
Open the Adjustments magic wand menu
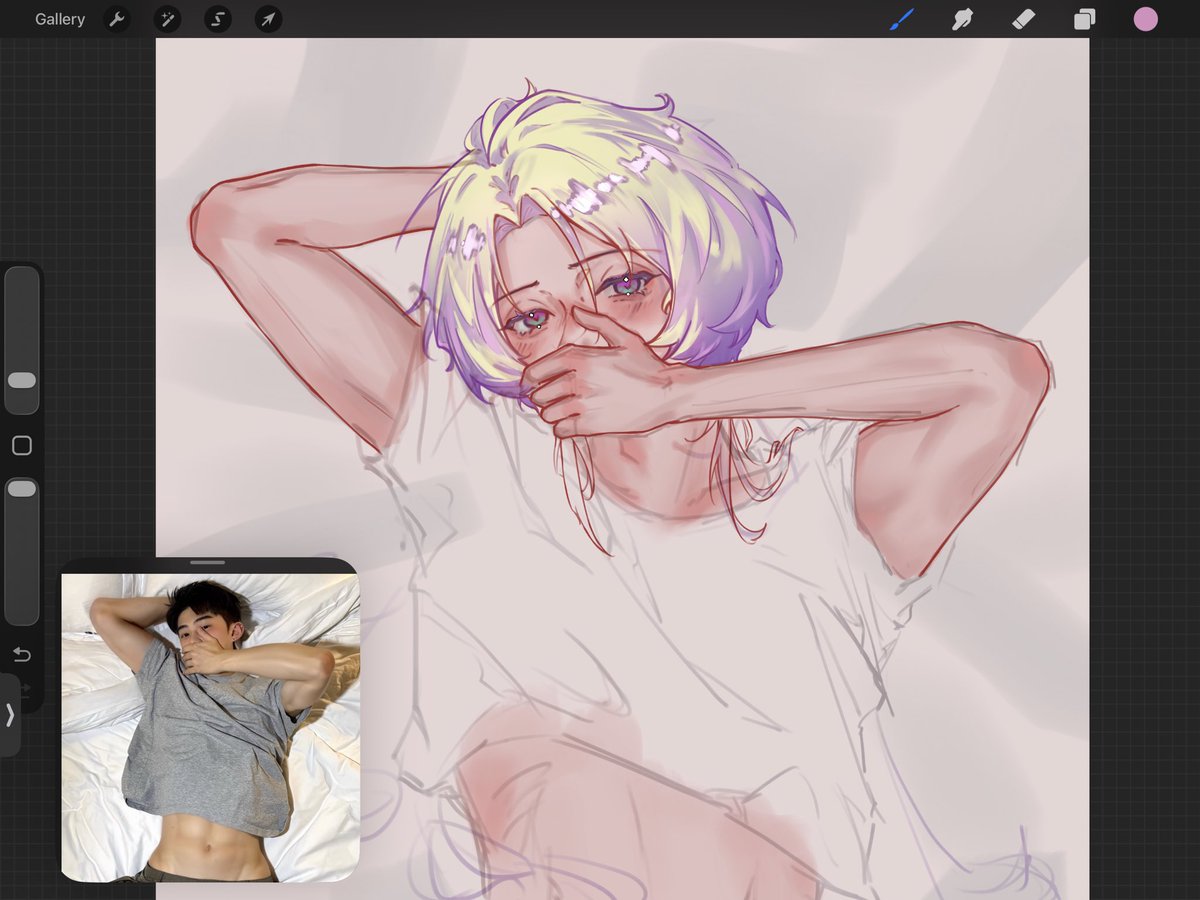[167, 19]
